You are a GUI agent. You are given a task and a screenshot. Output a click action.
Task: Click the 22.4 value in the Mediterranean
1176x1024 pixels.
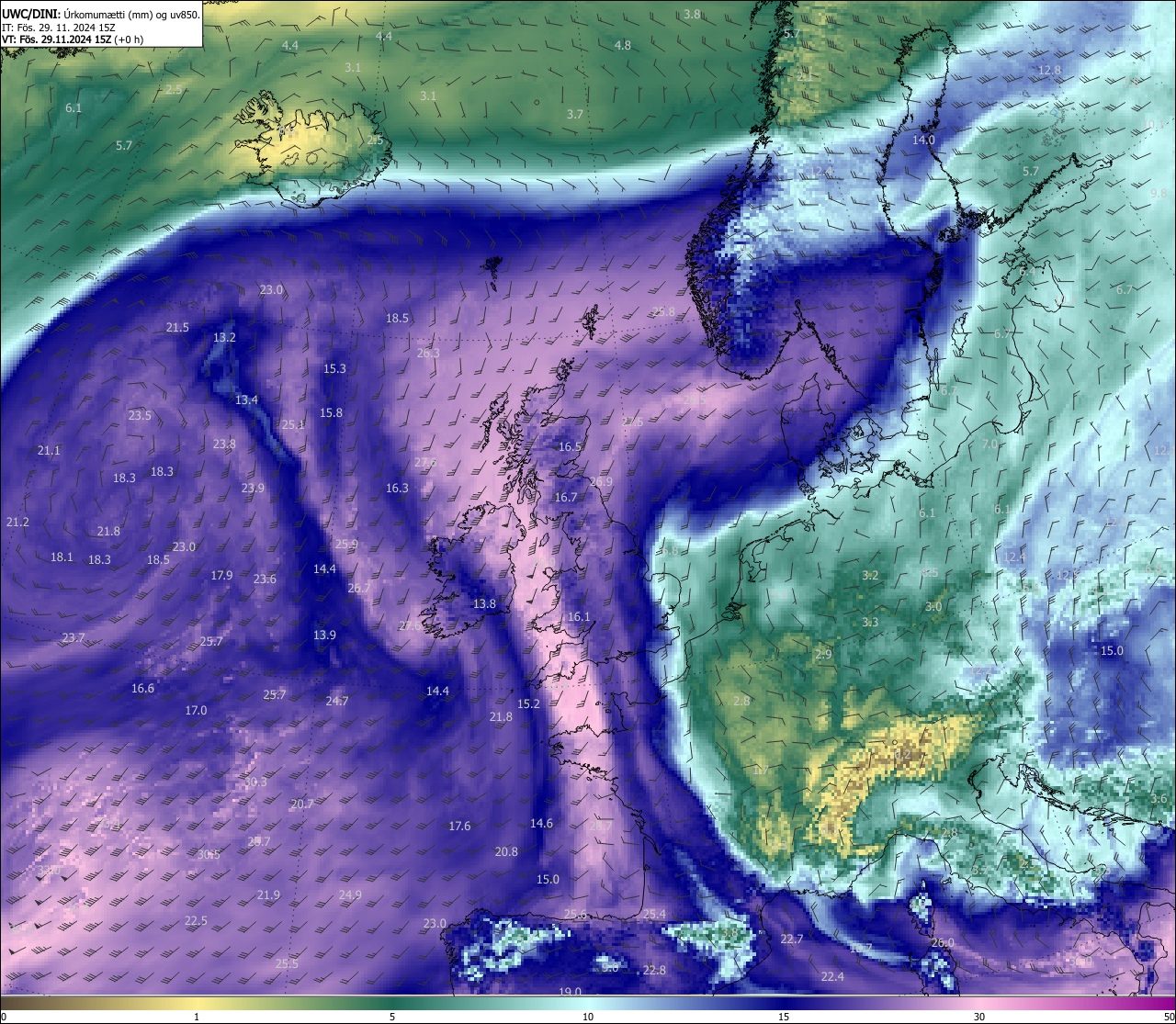pyautogui.click(x=832, y=976)
